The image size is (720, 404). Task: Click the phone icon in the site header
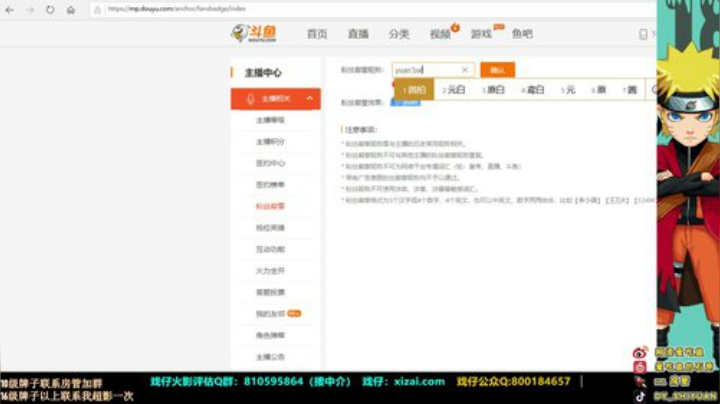point(643,34)
